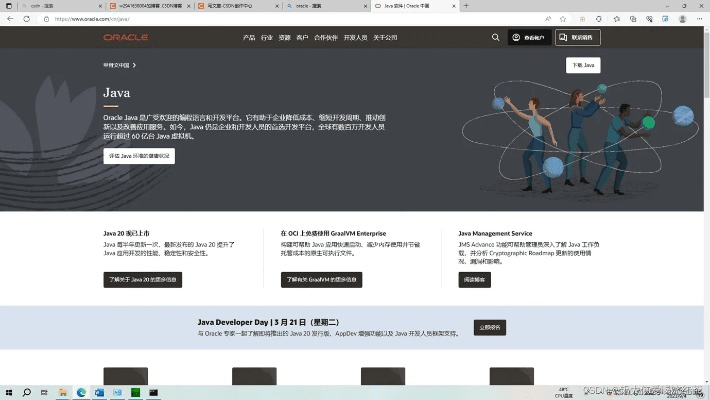
Task: Click the orange extension icon in toolbar
Action: 582,19
